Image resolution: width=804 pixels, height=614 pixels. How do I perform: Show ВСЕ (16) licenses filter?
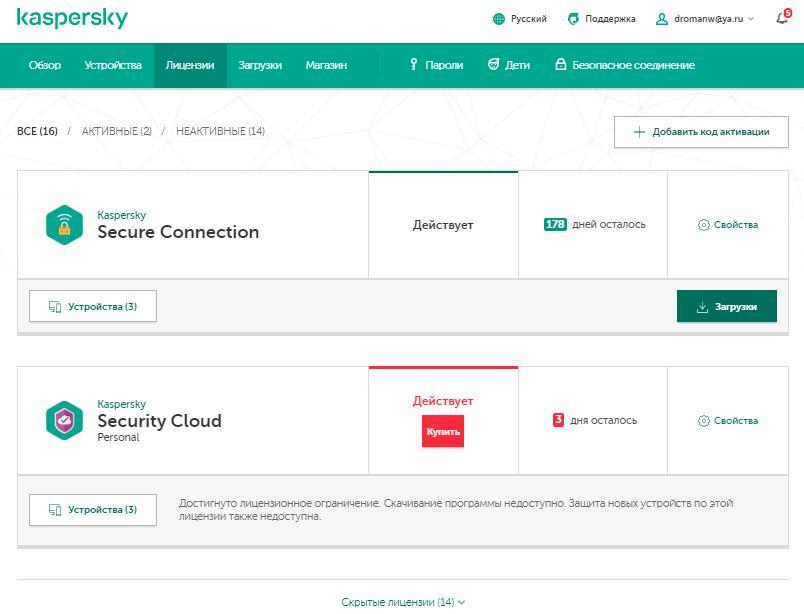pyautogui.click(x=37, y=131)
